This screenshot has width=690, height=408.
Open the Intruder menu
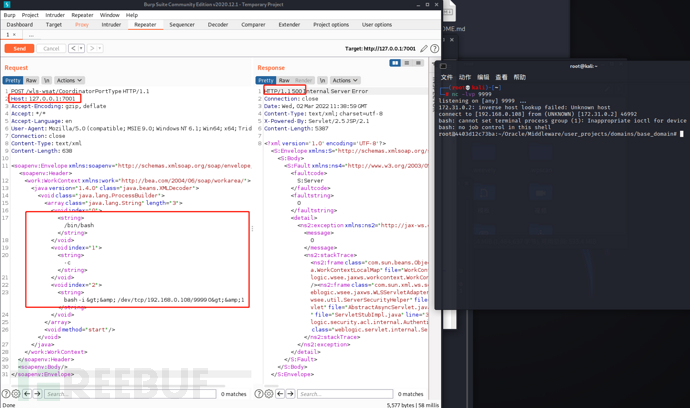click(x=55, y=15)
